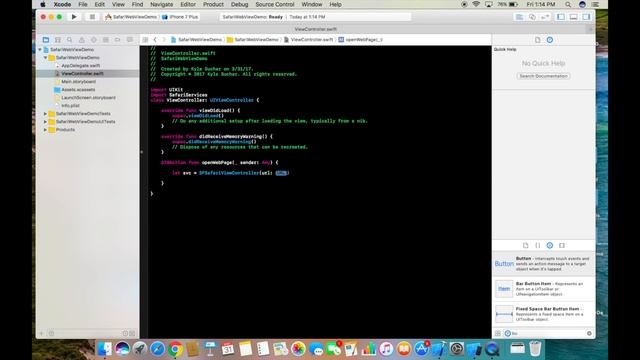Image resolution: width=640 pixels, height=360 pixels.
Task: Open the SafariWebViewDemo scheme dropdown
Action: (x=131, y=17)
